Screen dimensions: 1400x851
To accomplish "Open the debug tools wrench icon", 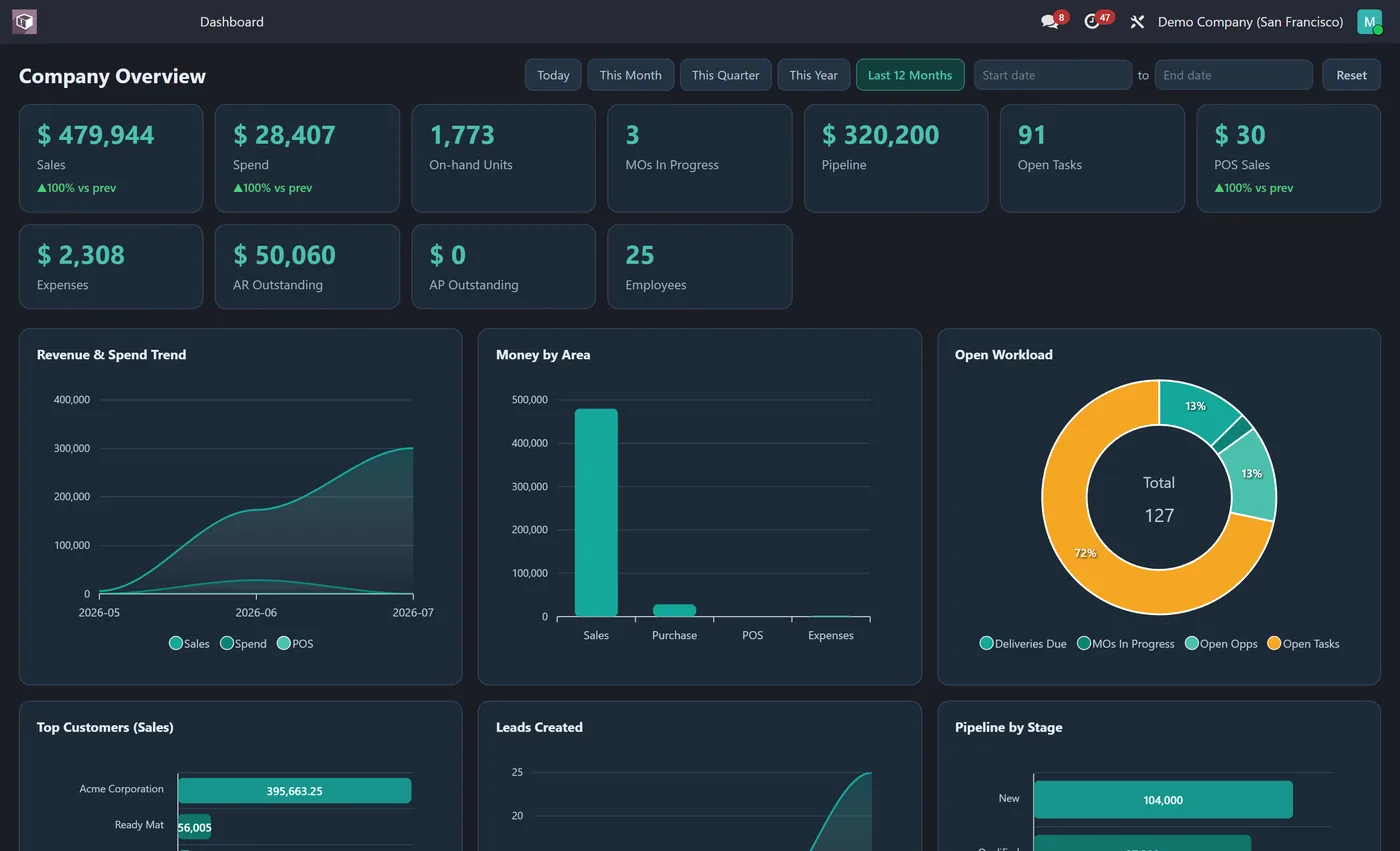I will 1137,22.
